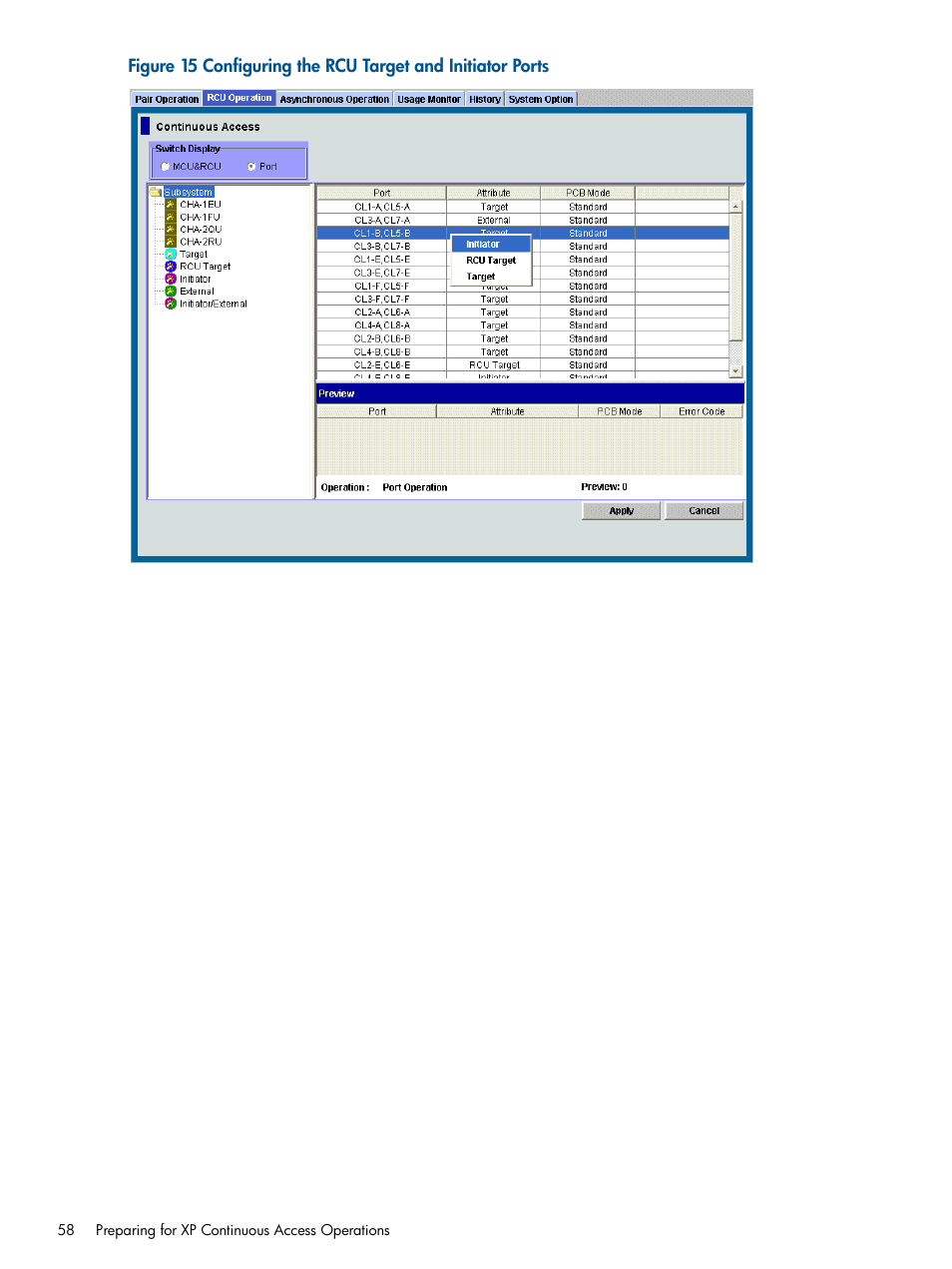Click the Preview PCB Mode column header
The width and height of the screenshot is (952, 1269).
[x=620, y=411]
